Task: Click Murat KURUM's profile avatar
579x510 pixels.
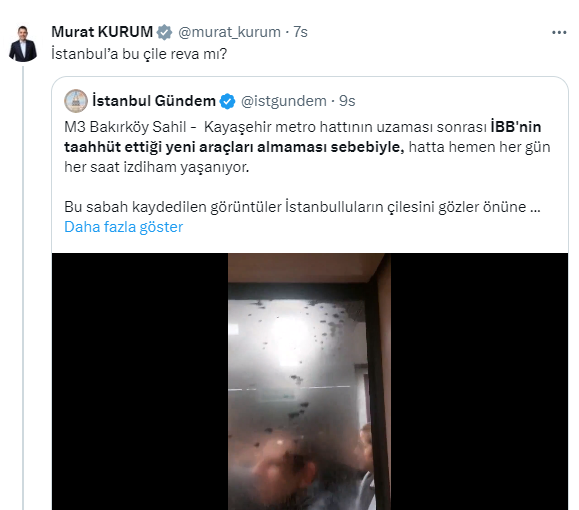Action: tap(23, 44)
